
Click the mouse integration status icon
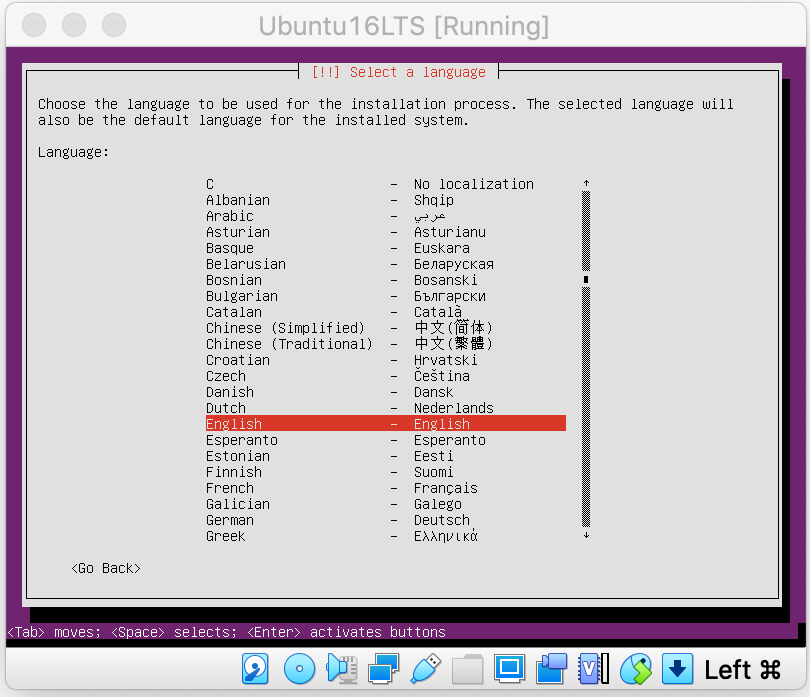click(x=635, y=668)
